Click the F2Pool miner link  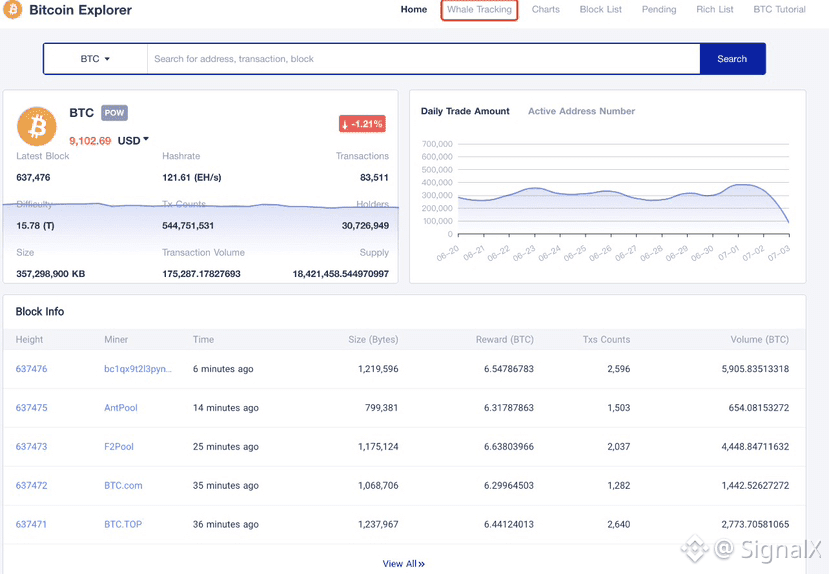coord(117,447)
